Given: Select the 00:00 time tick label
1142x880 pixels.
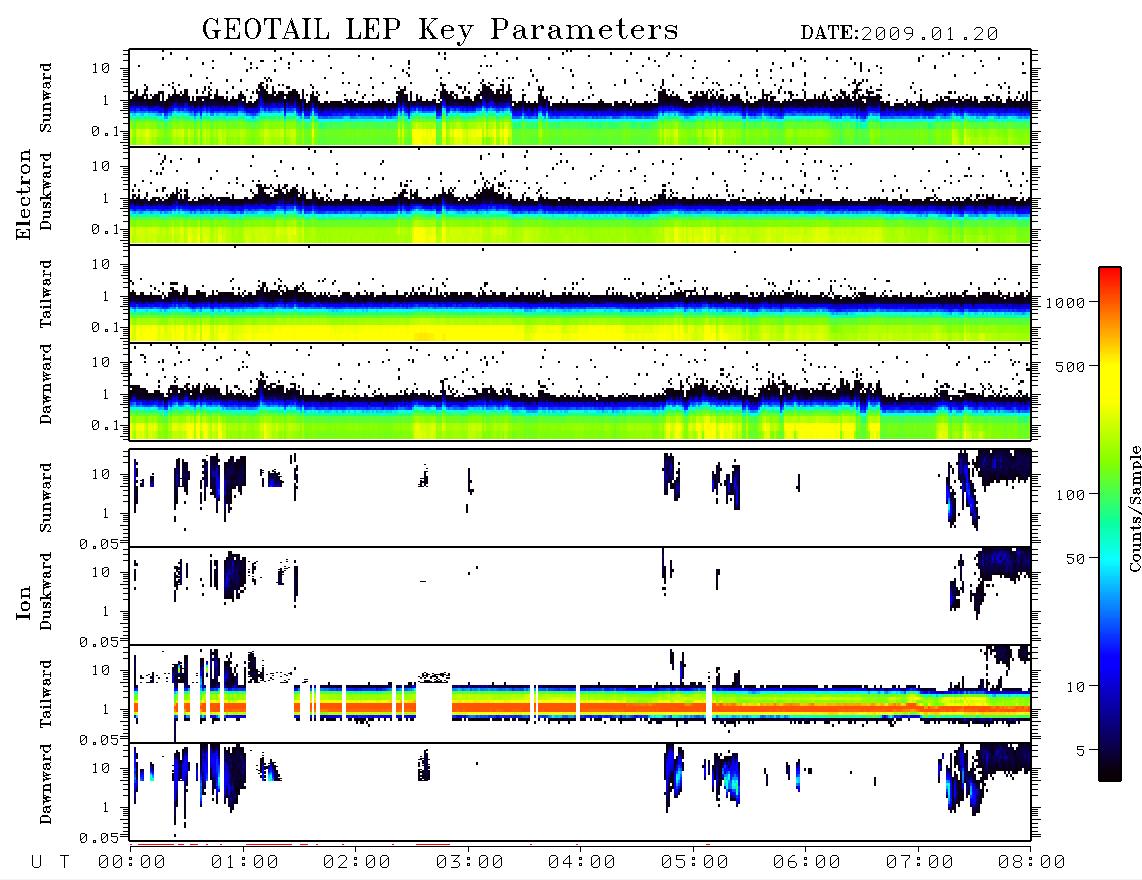Looking at the screenshot, I should [132, 863].
